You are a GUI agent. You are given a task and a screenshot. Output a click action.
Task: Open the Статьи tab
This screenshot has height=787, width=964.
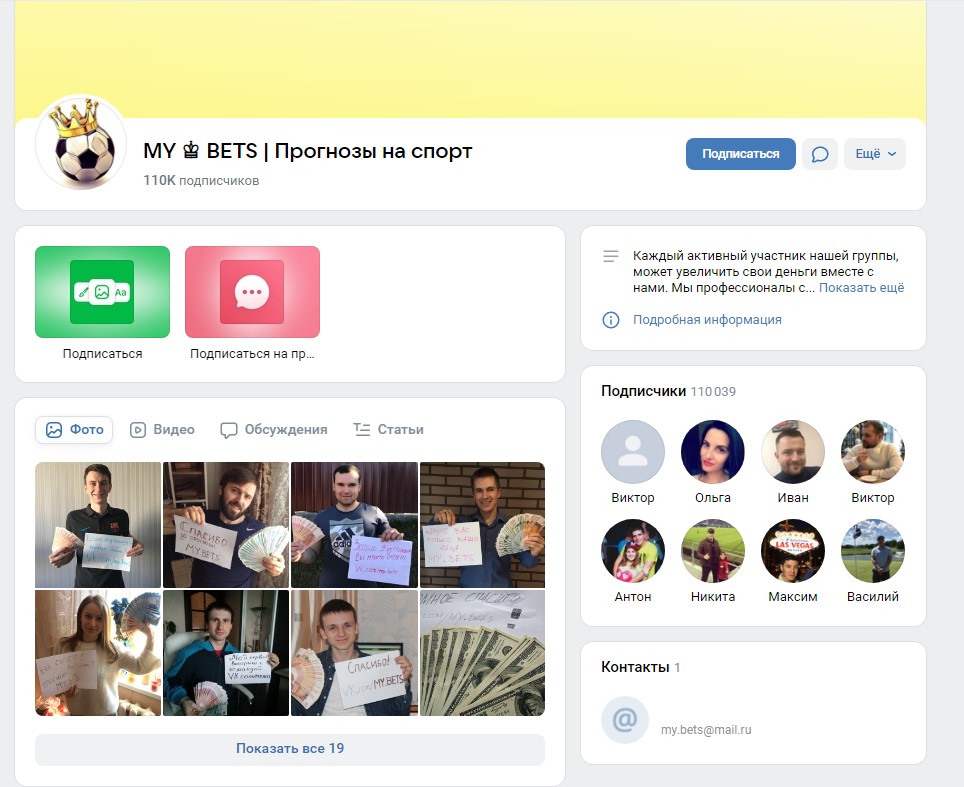tap(388, 430)
